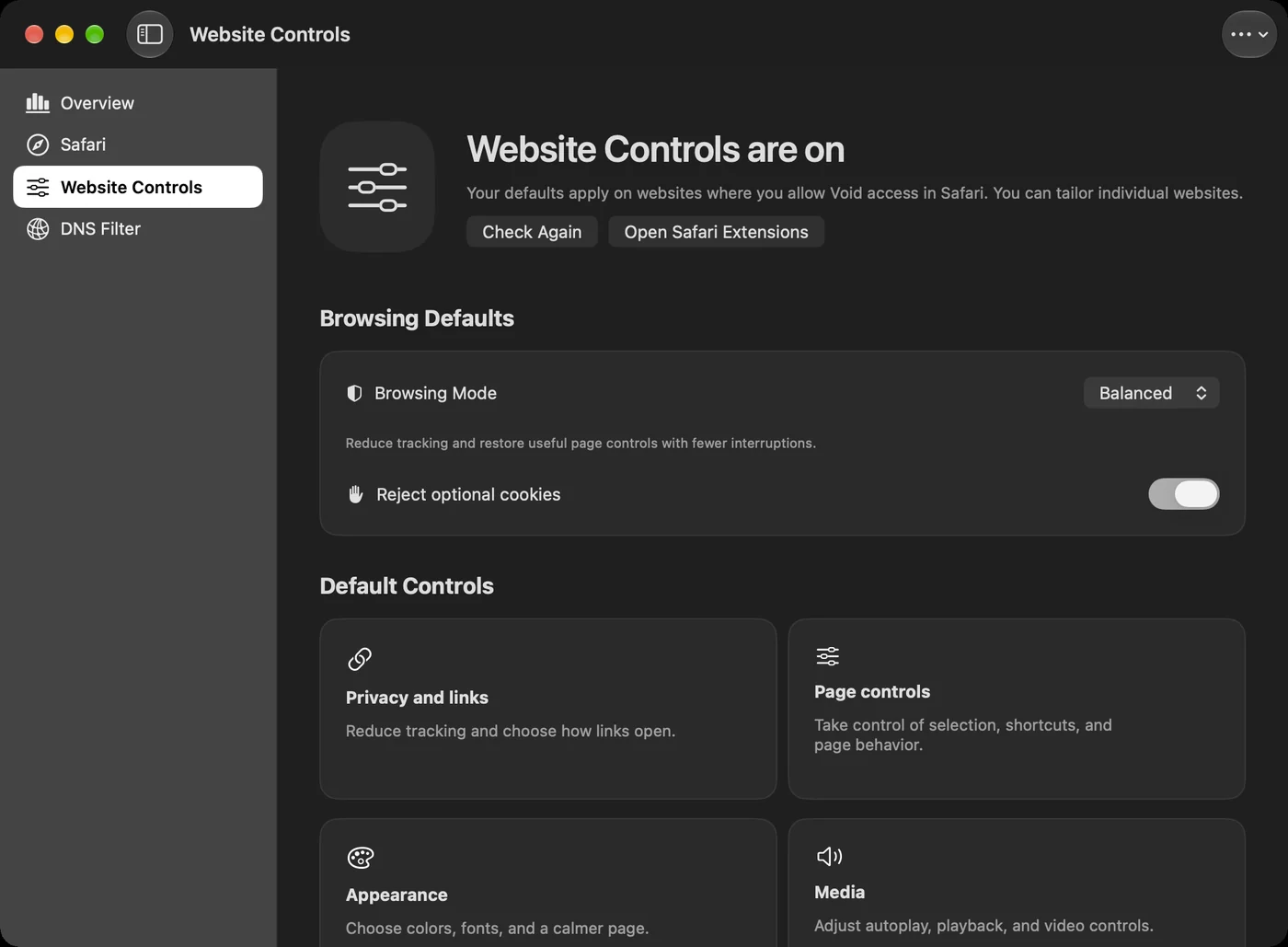Click the hand icon beside Reject optional cookies
Image resolution: width=1288 pixels, height=947 pixels.
(x=355, y=494)
